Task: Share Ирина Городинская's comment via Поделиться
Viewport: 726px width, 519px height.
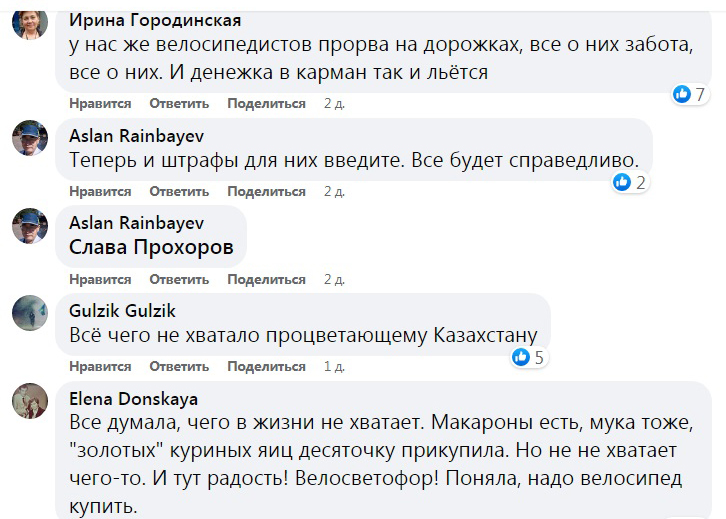Action: (266, 103)
